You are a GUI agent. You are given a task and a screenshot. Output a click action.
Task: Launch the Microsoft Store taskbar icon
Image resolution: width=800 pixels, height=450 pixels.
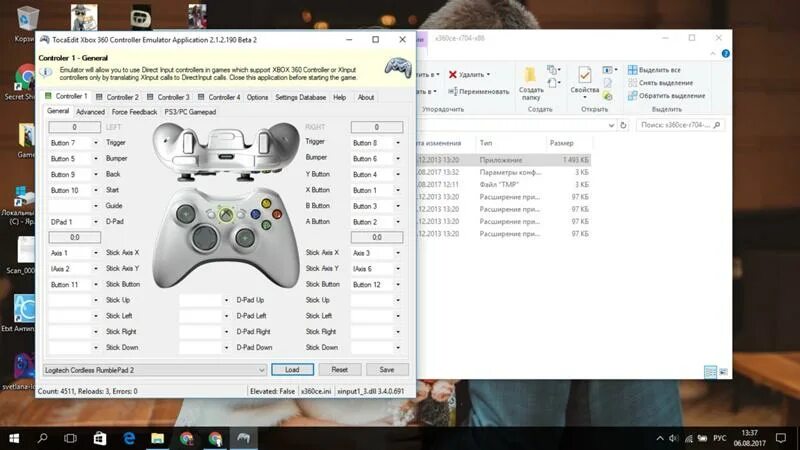click(100, 438)
